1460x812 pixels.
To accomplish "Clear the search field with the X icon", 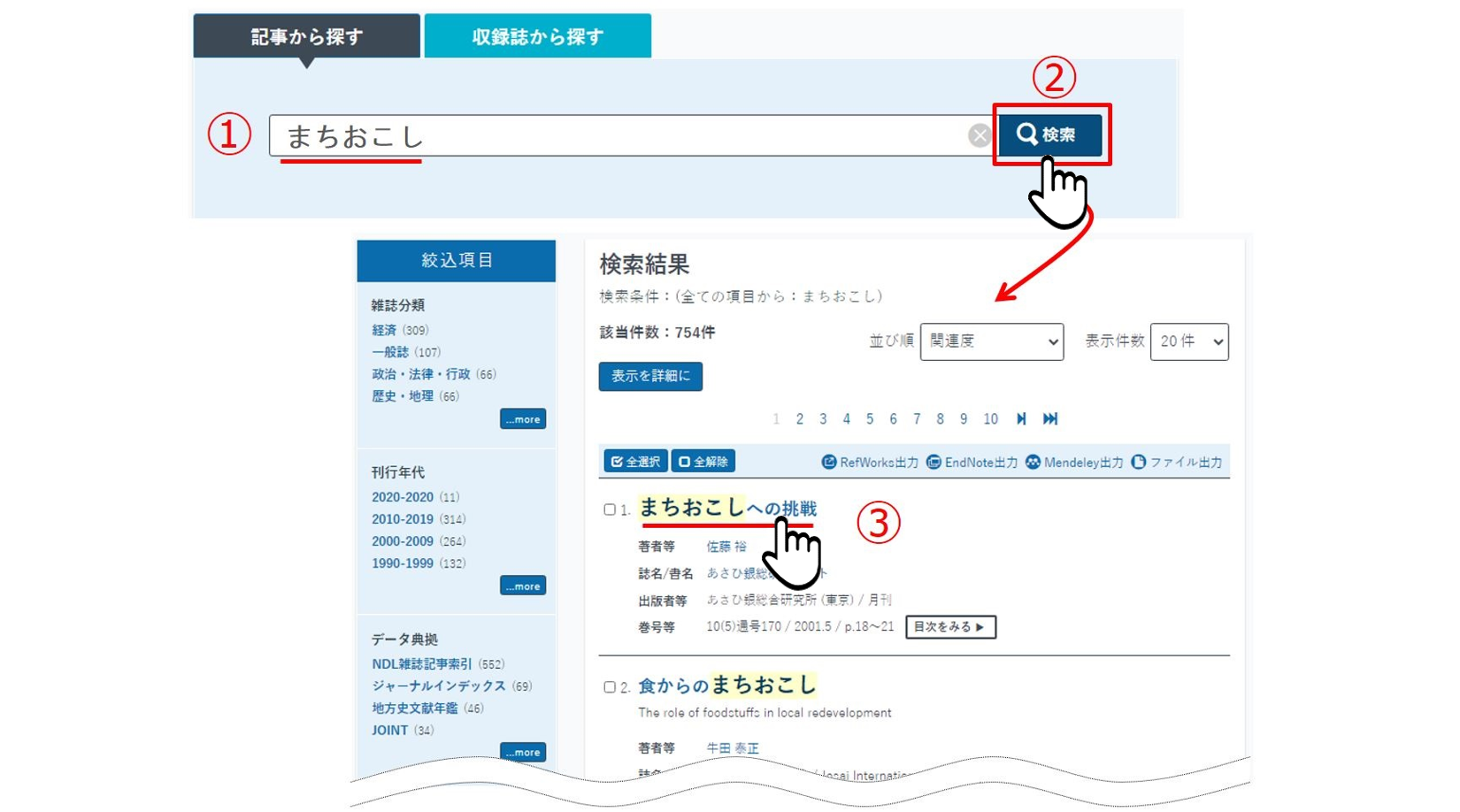I will coord(979,135).
